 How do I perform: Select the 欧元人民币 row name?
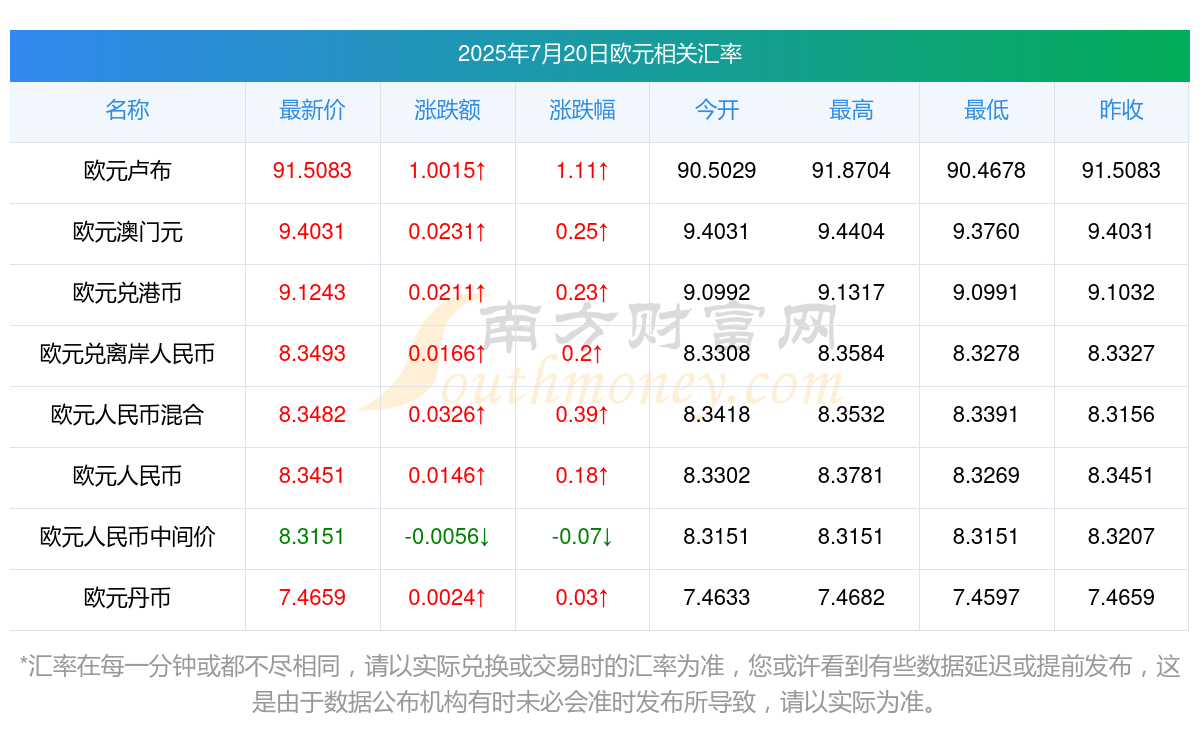pos(127,476)
